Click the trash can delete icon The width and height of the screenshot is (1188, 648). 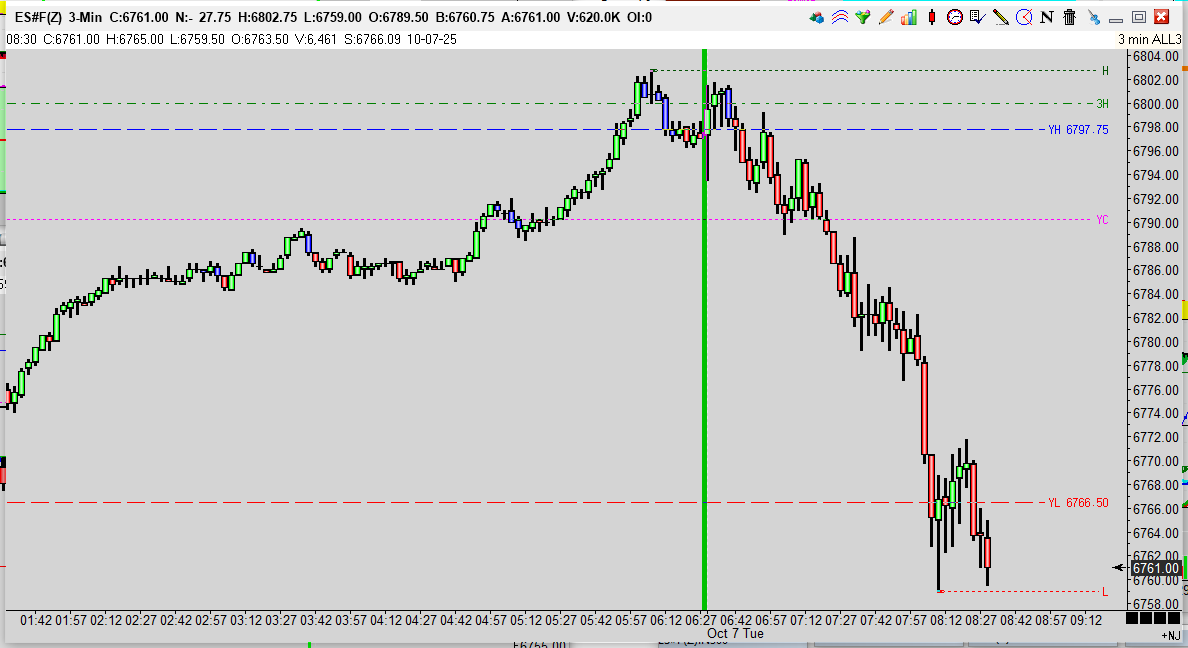click(x=1070, y=17)
